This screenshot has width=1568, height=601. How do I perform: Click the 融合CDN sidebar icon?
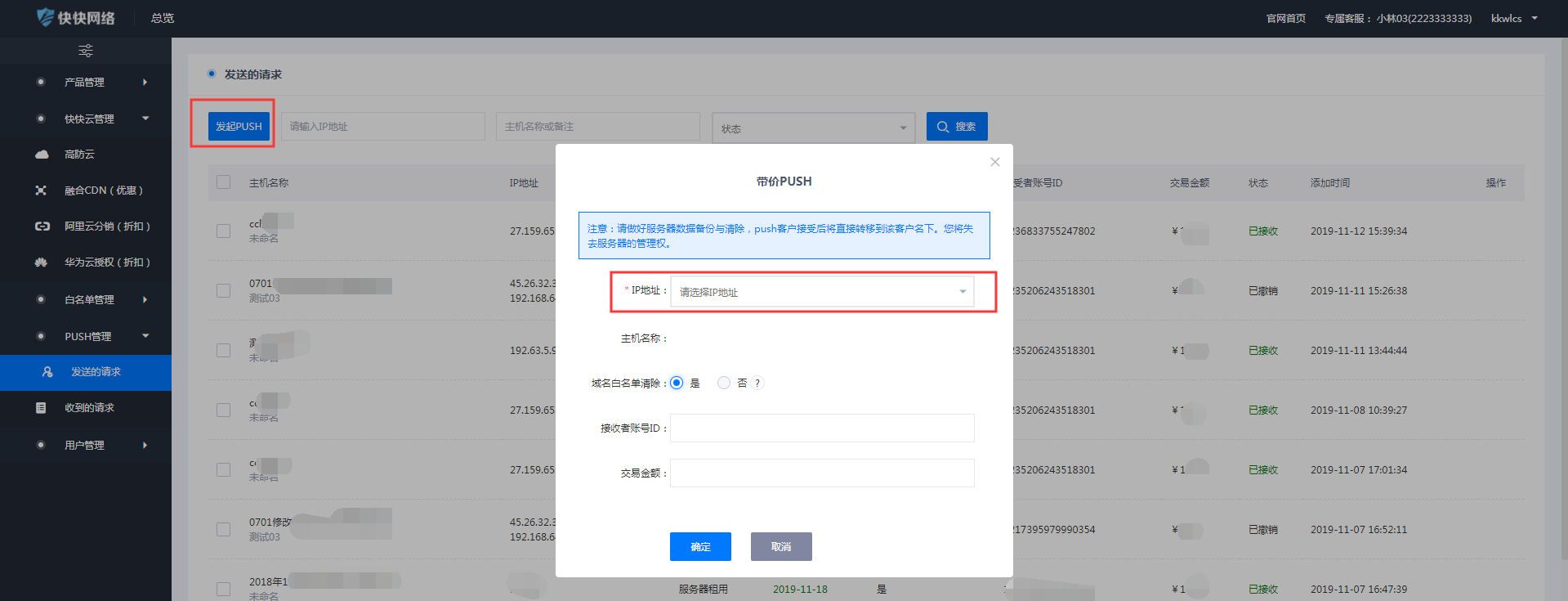click(41, 191)
